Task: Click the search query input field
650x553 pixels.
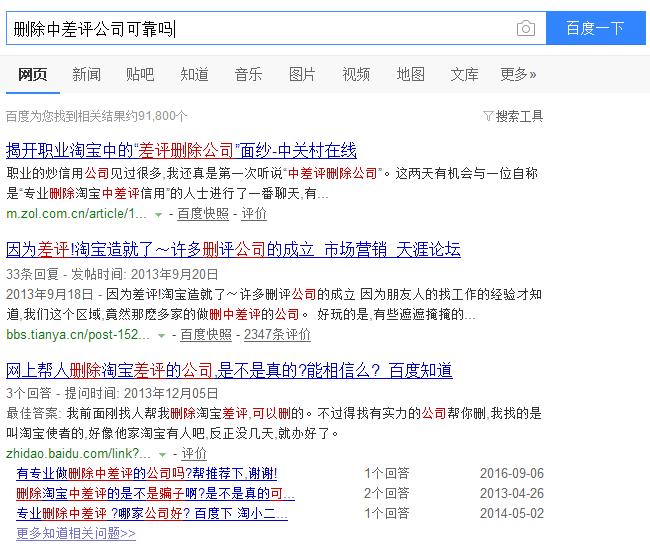Action: coord(260,29)
